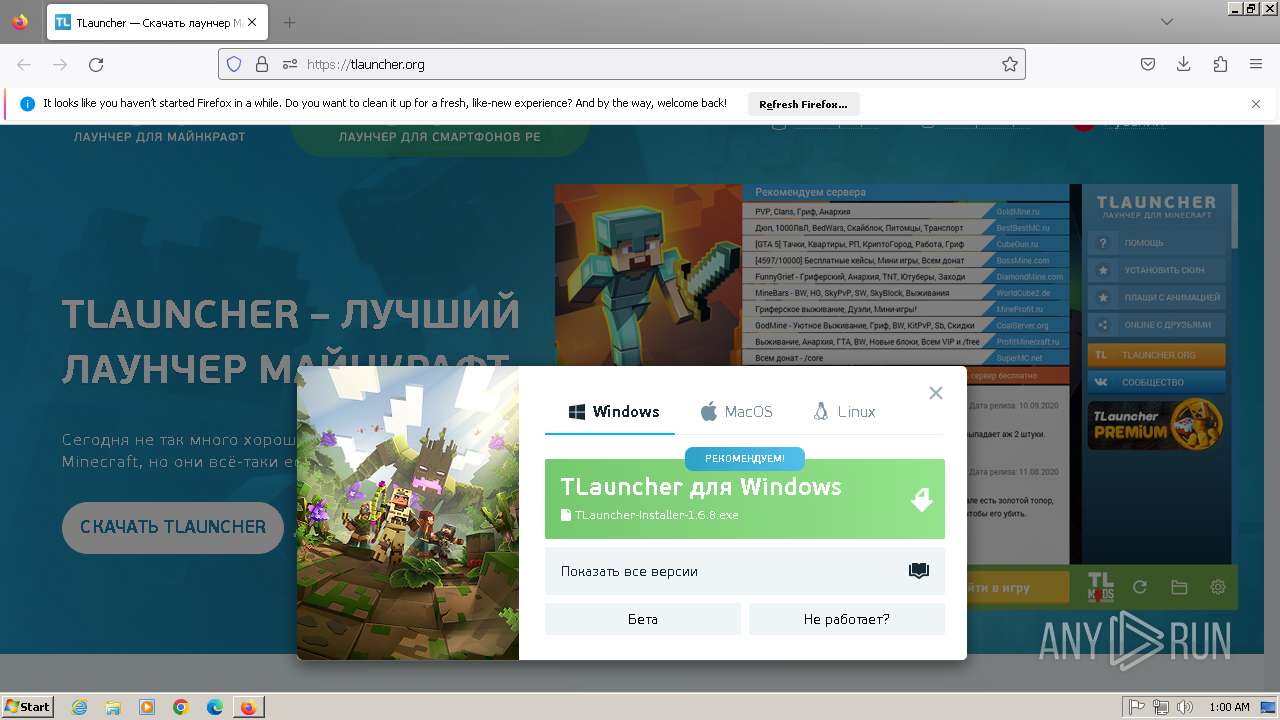Click the TL MODS icon
The width and height of the screenshot is (1280, 720).
tap(1100, 588)
